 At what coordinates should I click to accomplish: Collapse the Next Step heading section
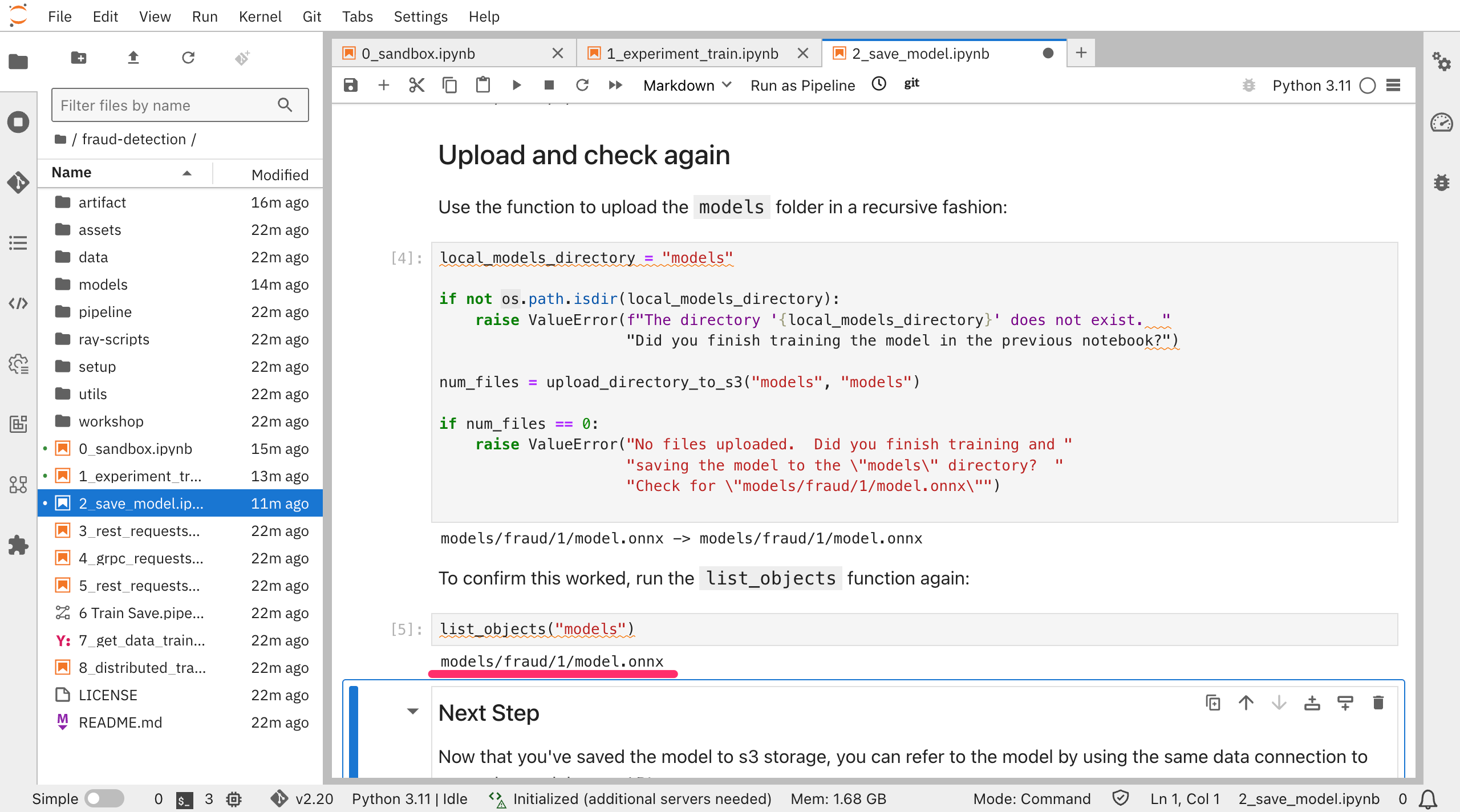click(x=413, y=711)
